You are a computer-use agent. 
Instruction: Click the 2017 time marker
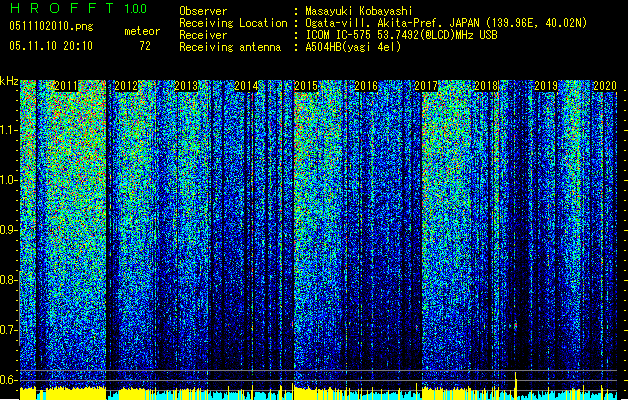pos(426,86)
